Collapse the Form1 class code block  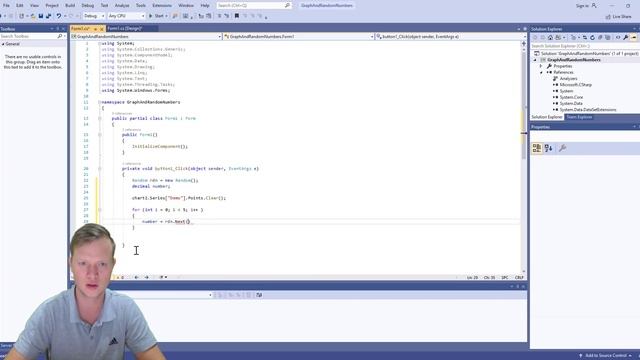tap(100, 118)
